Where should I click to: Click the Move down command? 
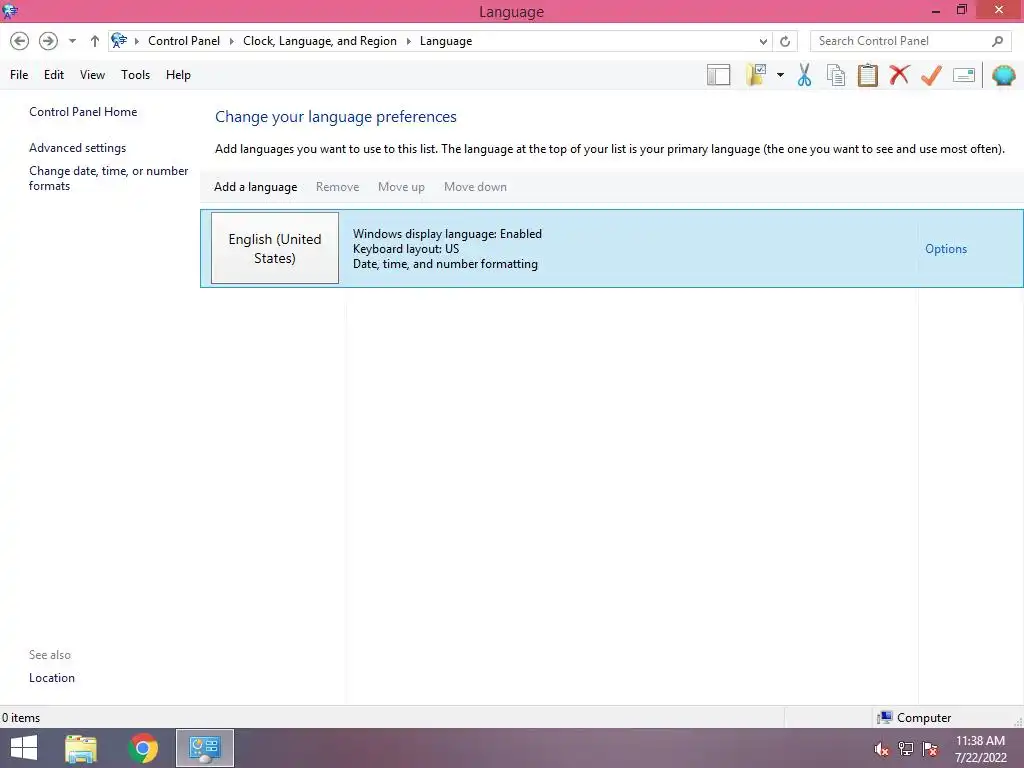(475, 187)
